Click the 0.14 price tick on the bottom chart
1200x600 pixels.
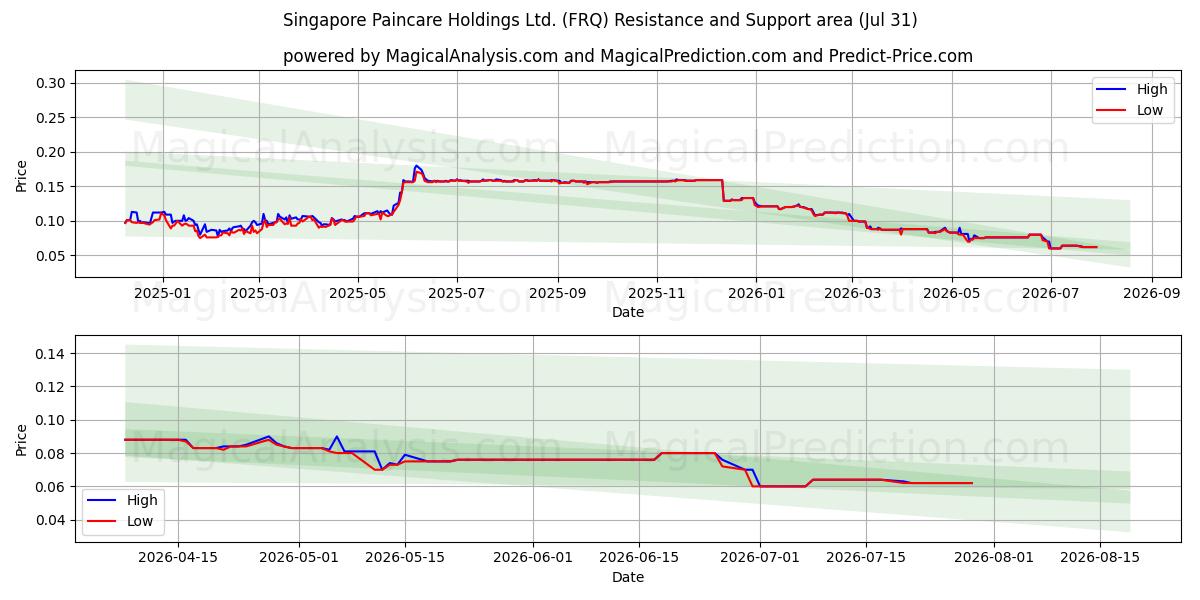[x=51, y=354]
